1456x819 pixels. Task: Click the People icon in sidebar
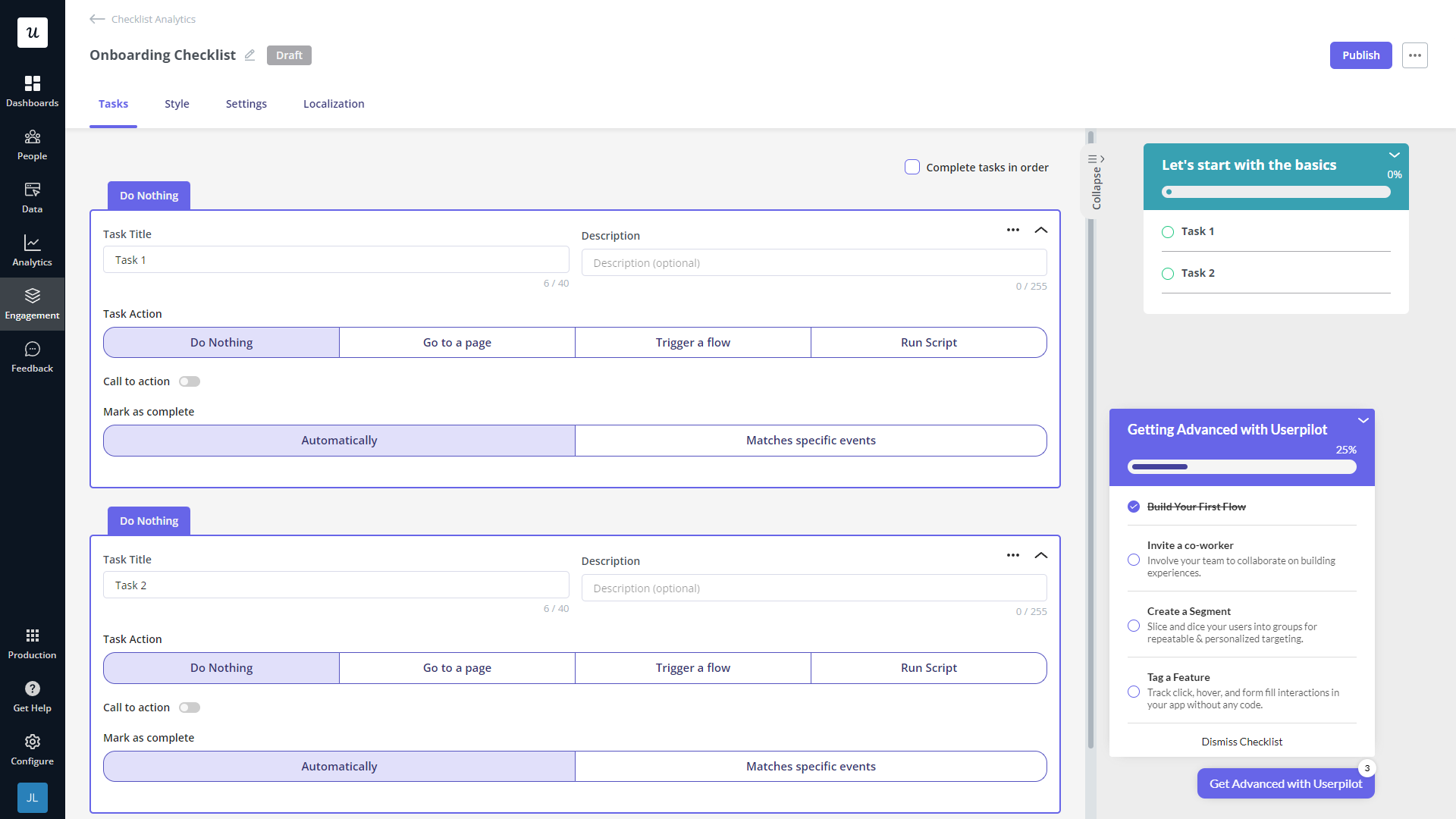32,143
